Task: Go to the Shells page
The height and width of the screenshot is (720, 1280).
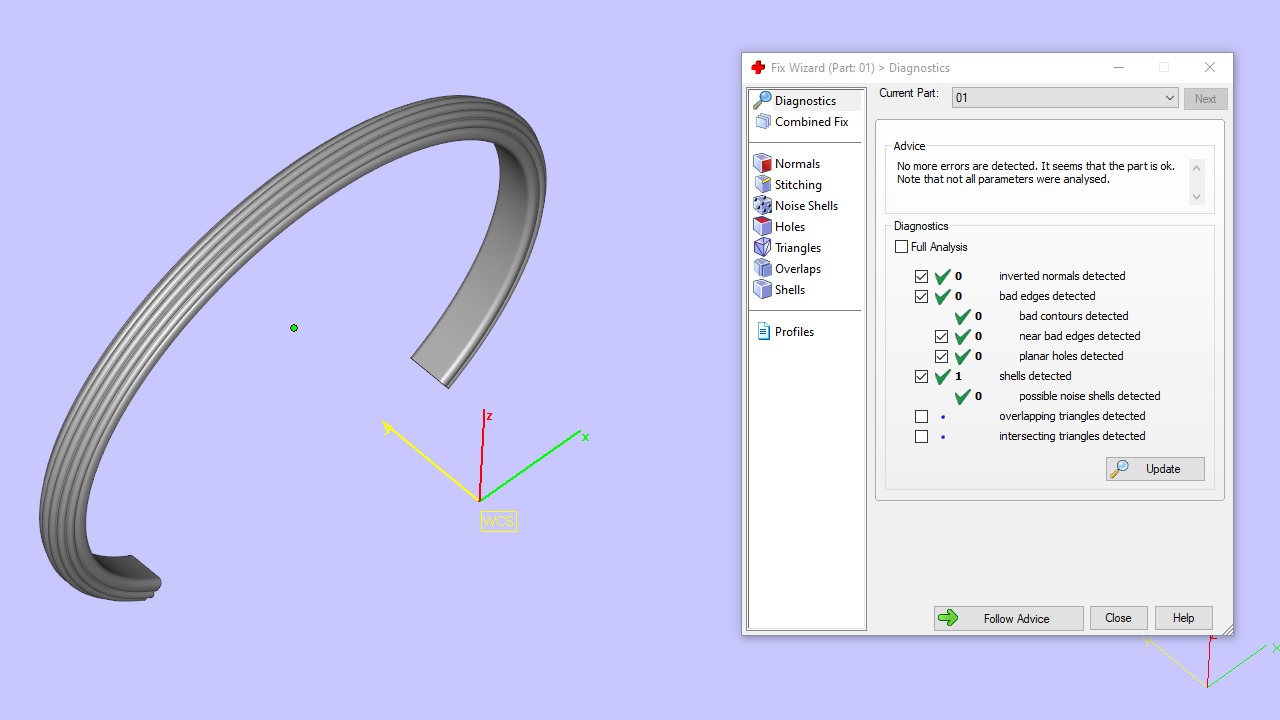Action: coord(789,289)
